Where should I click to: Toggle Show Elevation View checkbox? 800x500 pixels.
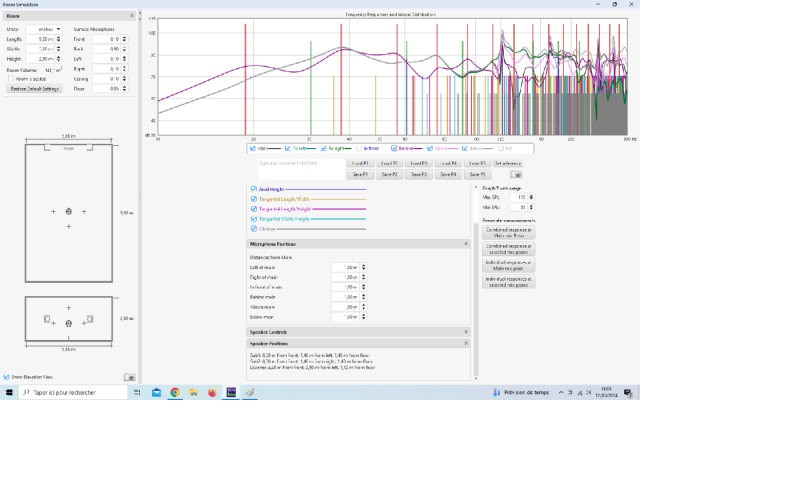pyautogui.click(x=7, y=377)
